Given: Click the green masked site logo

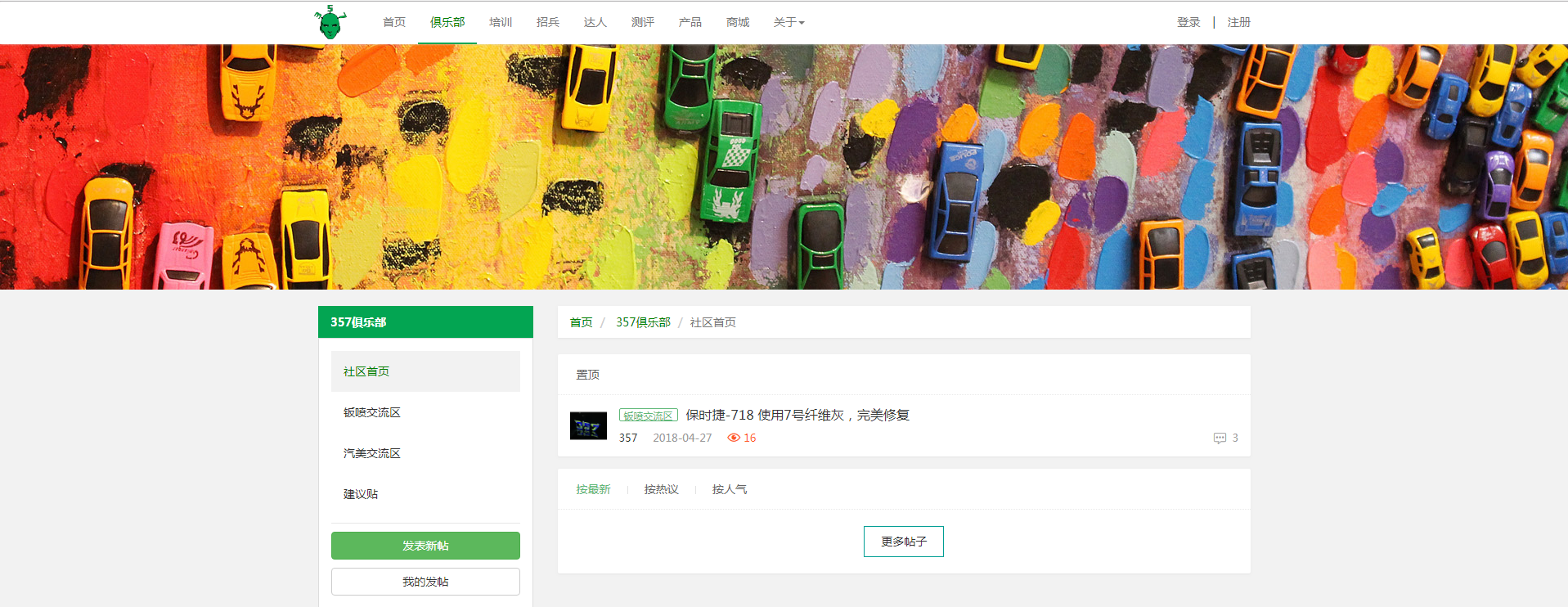Looking at the screenshot, I should (330, 22).
